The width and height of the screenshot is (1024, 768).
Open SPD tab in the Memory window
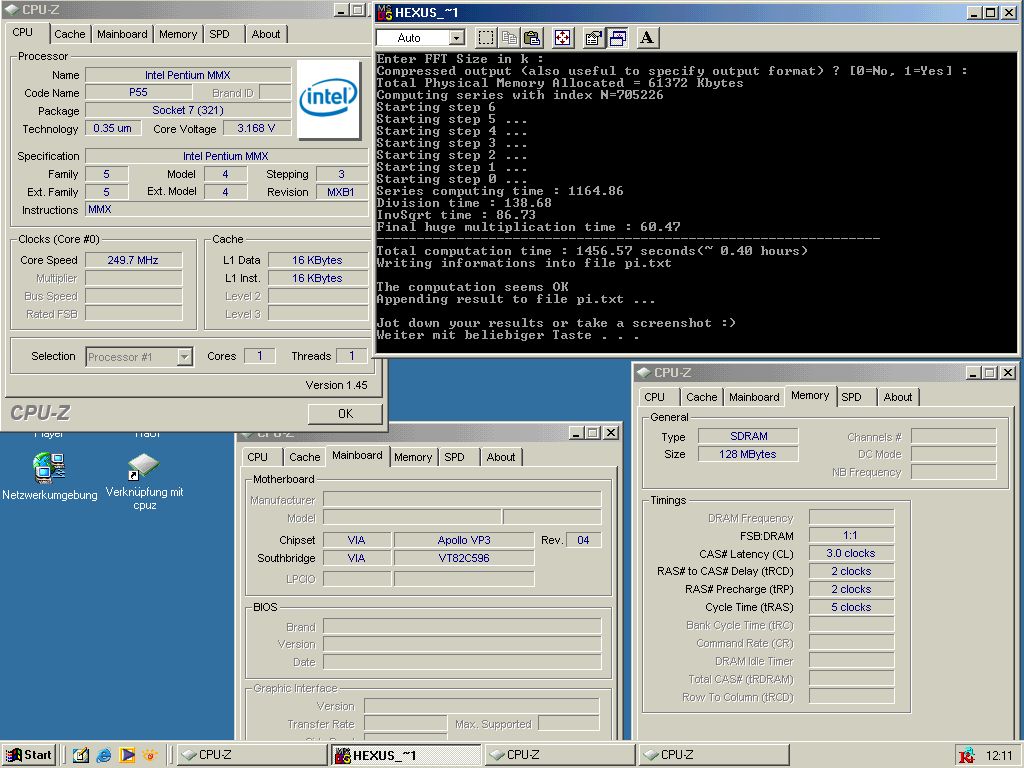[x=851, y=397]
